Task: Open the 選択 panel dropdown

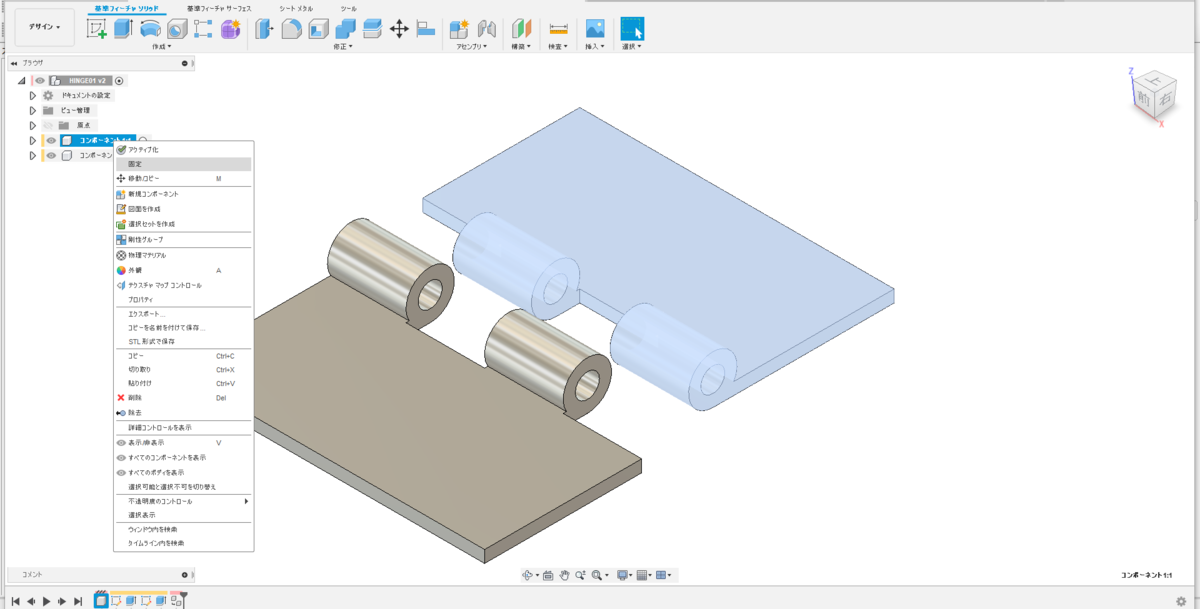Action: tap(632, 46)
